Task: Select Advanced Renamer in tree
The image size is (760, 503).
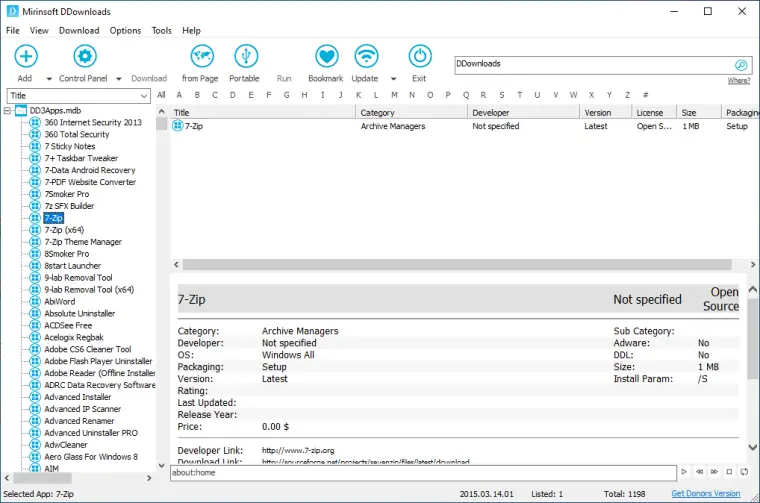Action: [79, 421]
